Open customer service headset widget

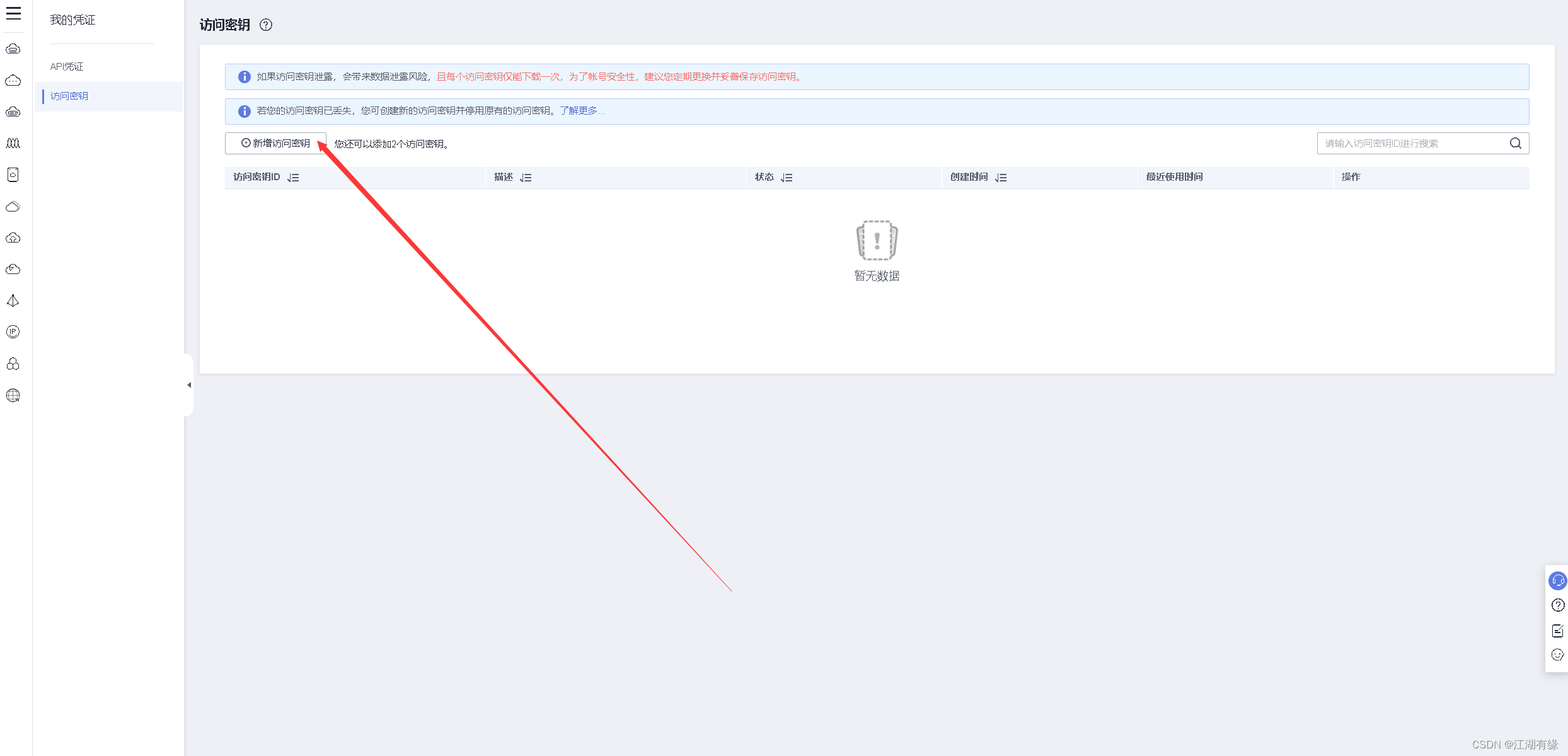1557,580
